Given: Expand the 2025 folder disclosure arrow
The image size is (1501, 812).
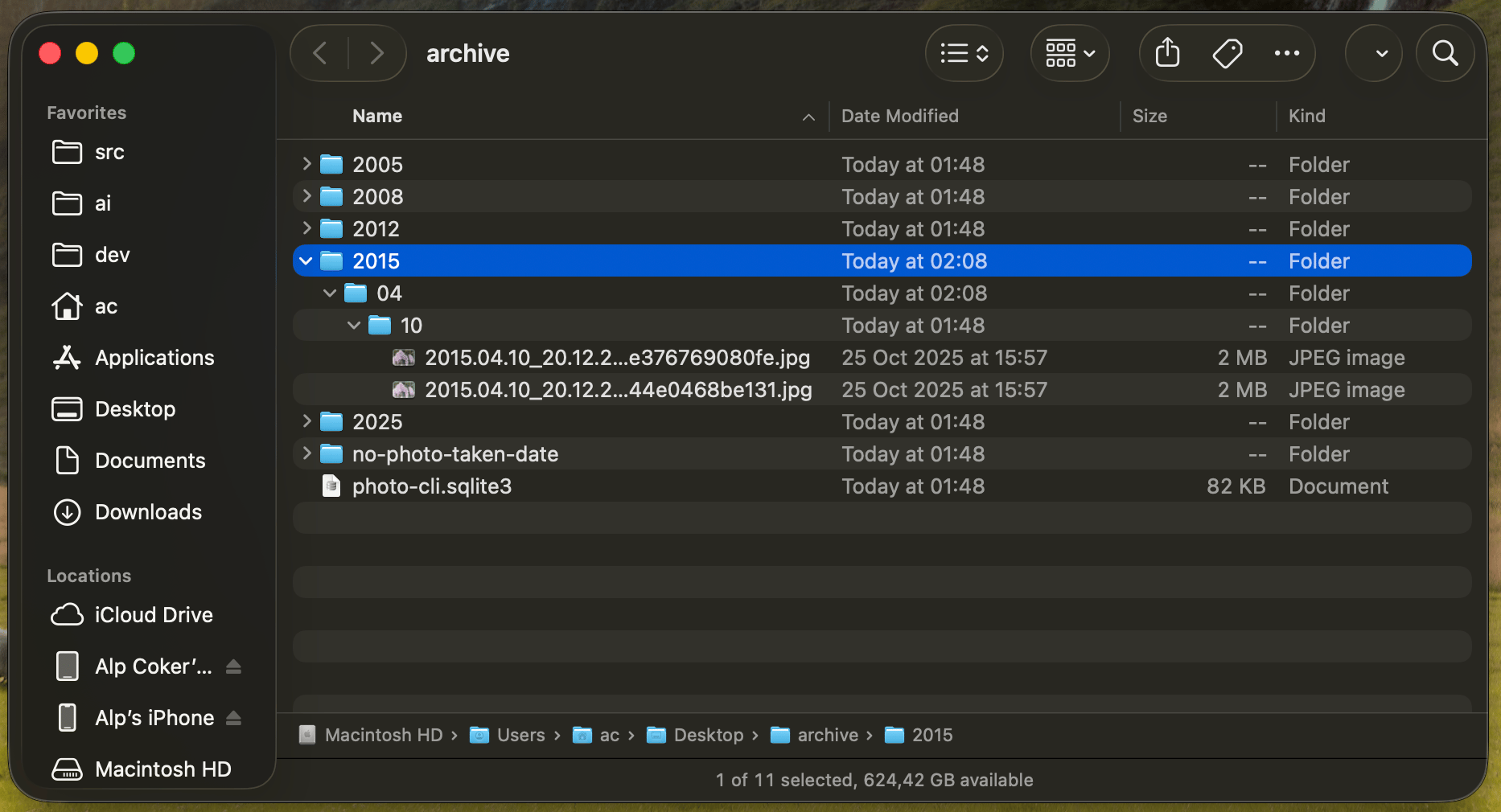Looking at the screenshot, I should (x=306, y=421).
